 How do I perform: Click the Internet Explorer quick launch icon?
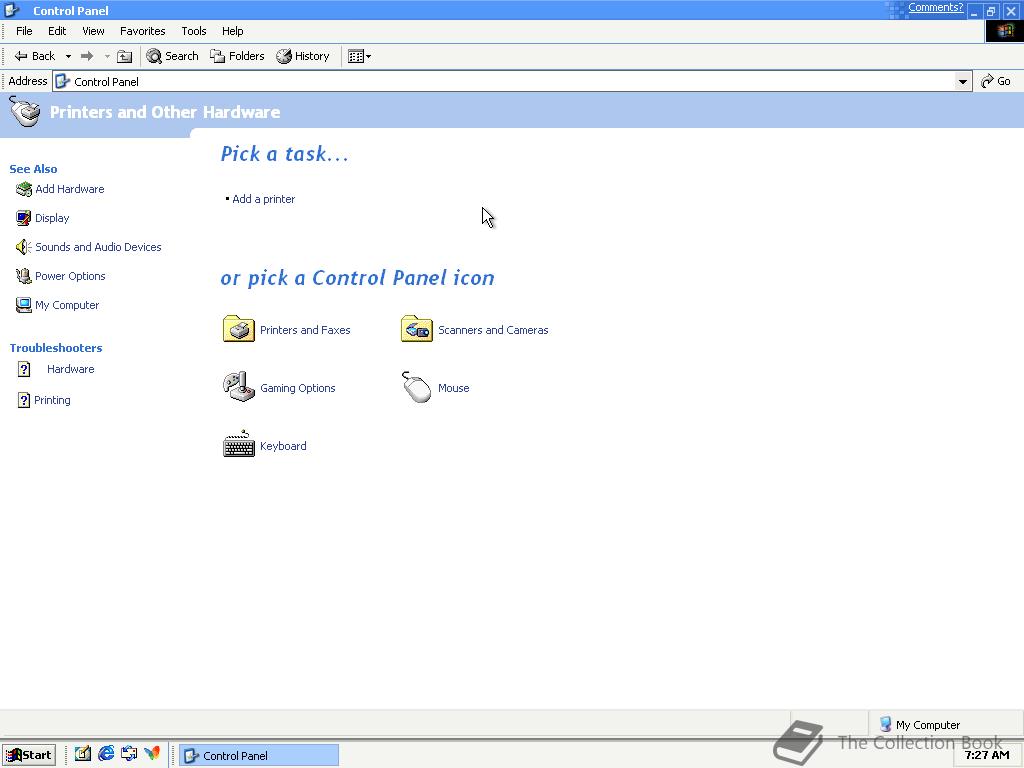[106, 754]
